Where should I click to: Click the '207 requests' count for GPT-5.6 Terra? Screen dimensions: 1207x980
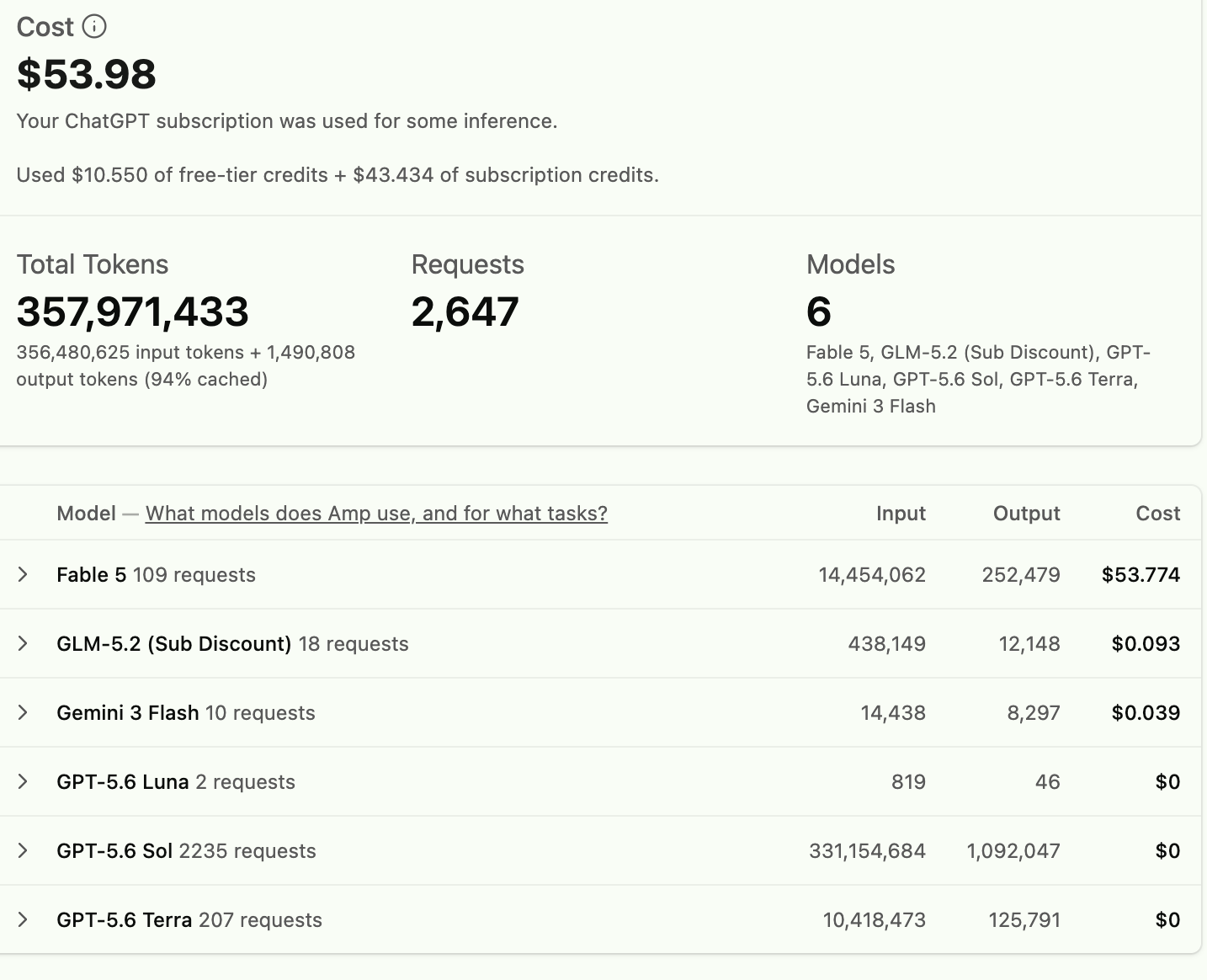click(x=260, y=919)
